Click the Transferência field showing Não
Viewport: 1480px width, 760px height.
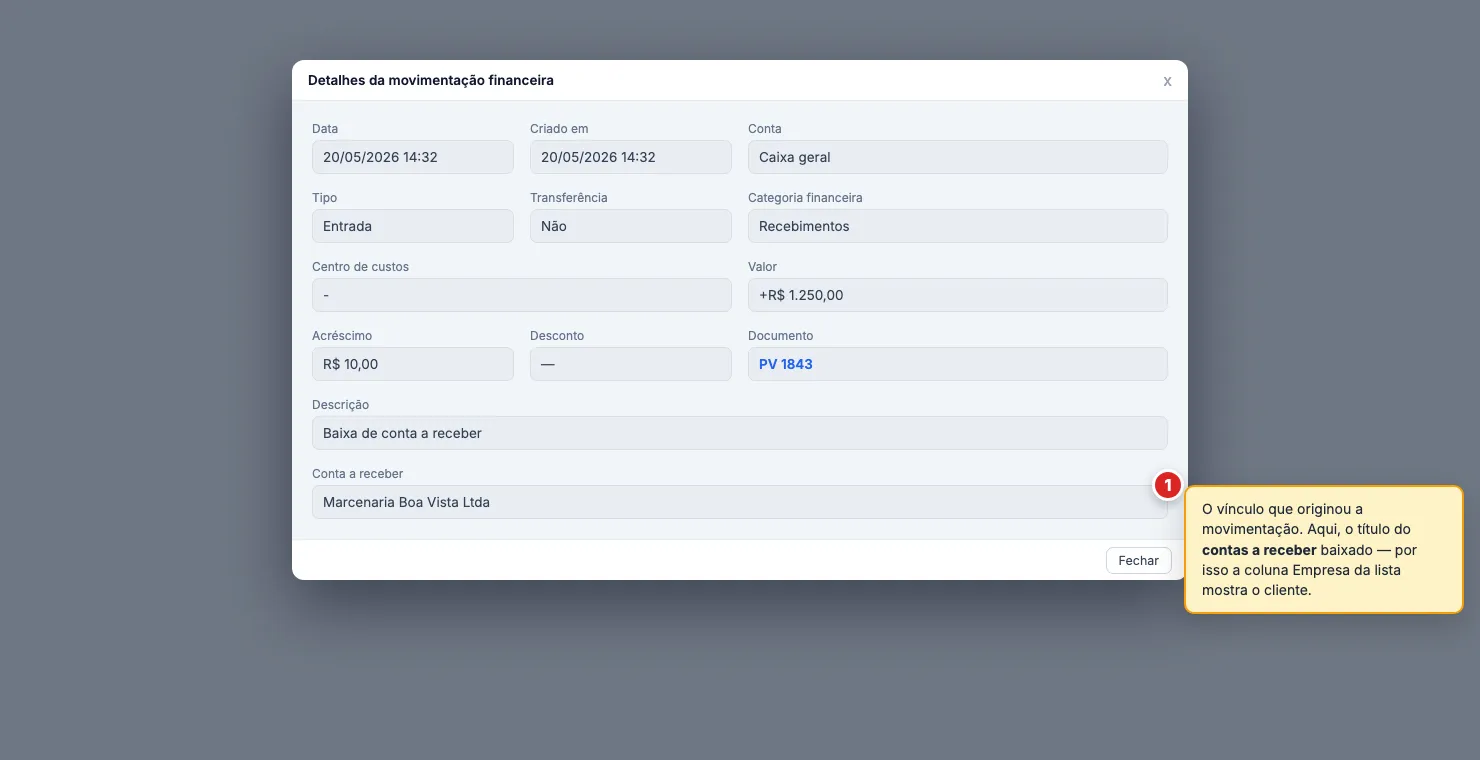point(631,226)
